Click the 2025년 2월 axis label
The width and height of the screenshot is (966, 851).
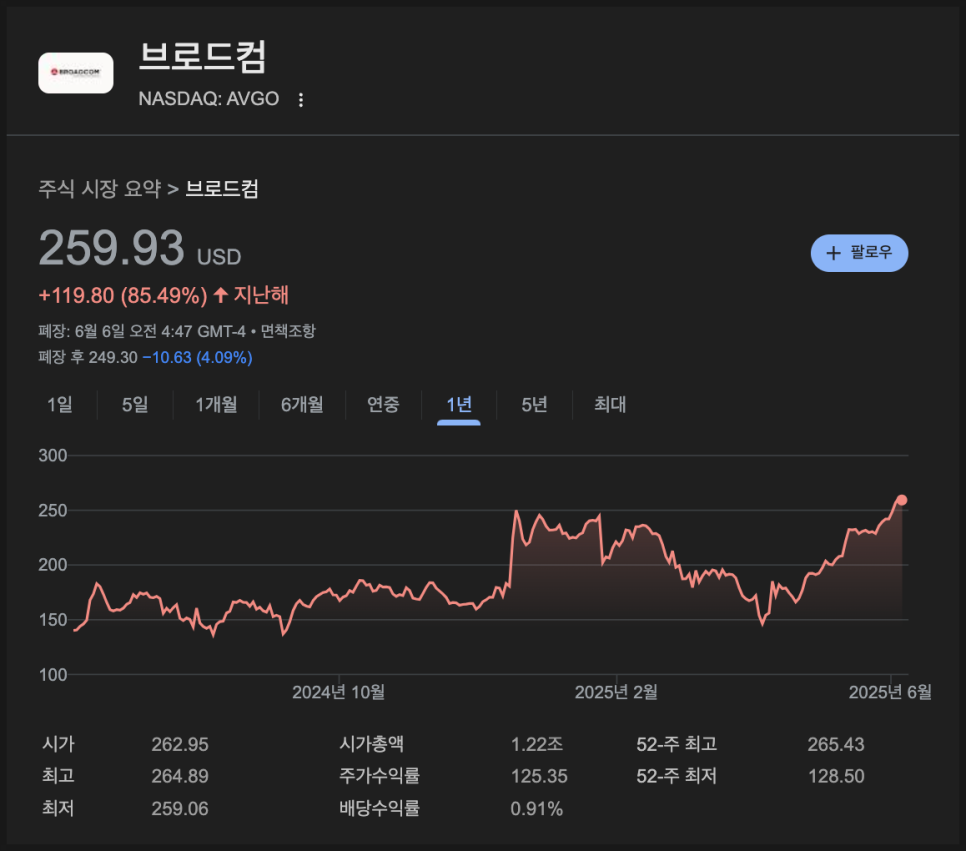[616, 693]
